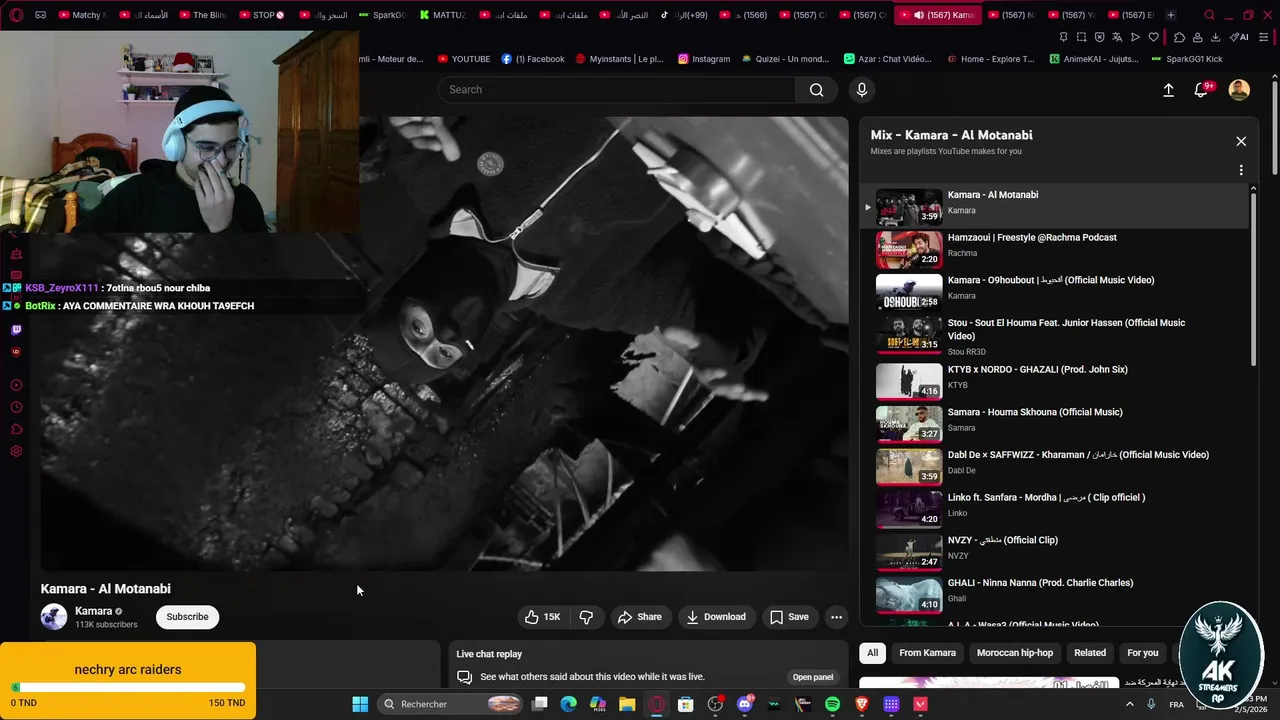Open the Instagram bookmark
This screenshot has width=1280, height=720.
[704, 59]
